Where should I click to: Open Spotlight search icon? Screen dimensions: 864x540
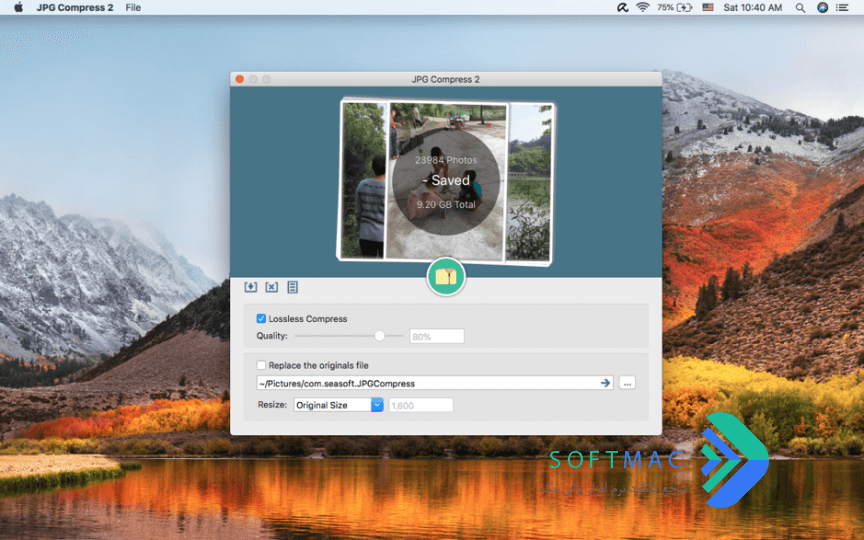point(800,8)
